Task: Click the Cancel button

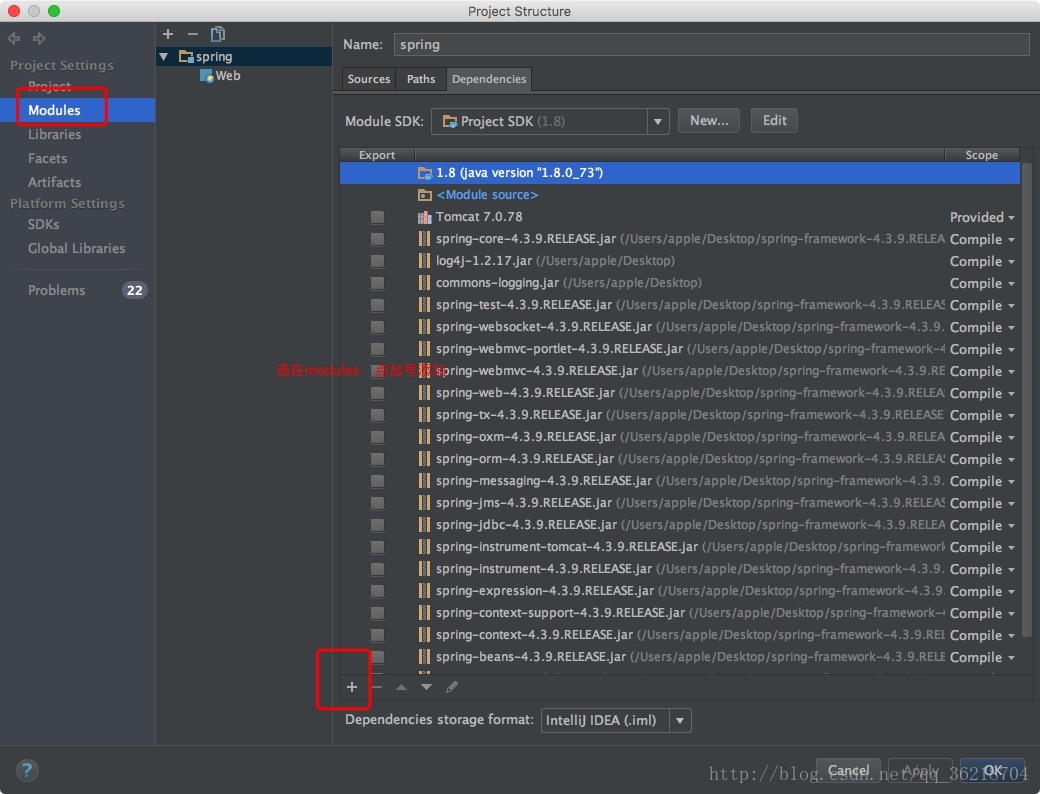Action: coord(848,770)
